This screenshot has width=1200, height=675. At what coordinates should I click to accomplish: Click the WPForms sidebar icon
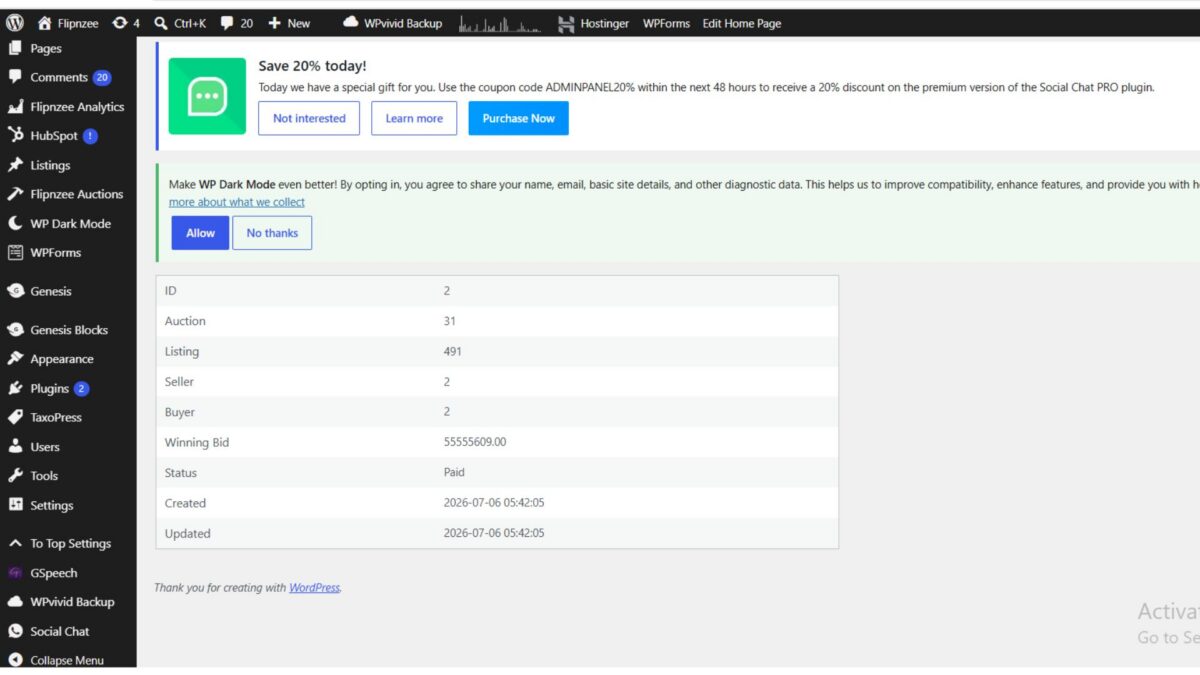[x=15, y=252]
